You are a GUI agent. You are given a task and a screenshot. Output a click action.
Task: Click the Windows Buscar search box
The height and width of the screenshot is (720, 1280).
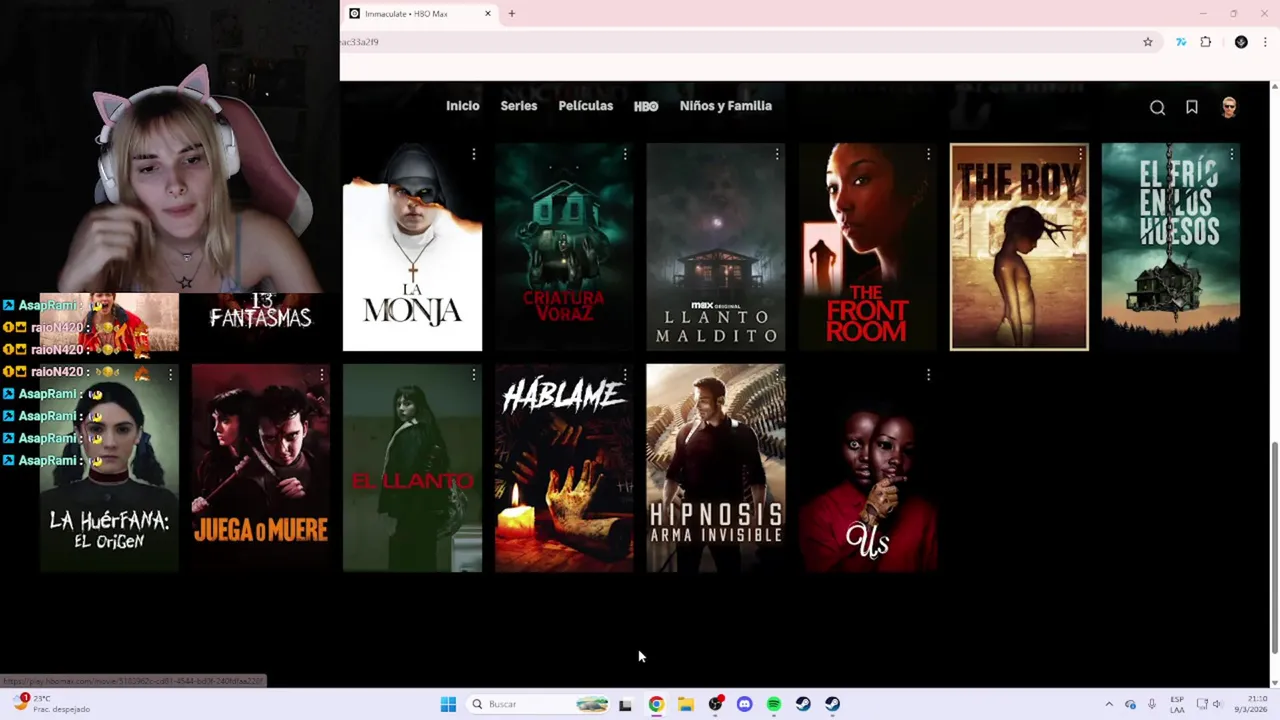click(x=539, y=704)
